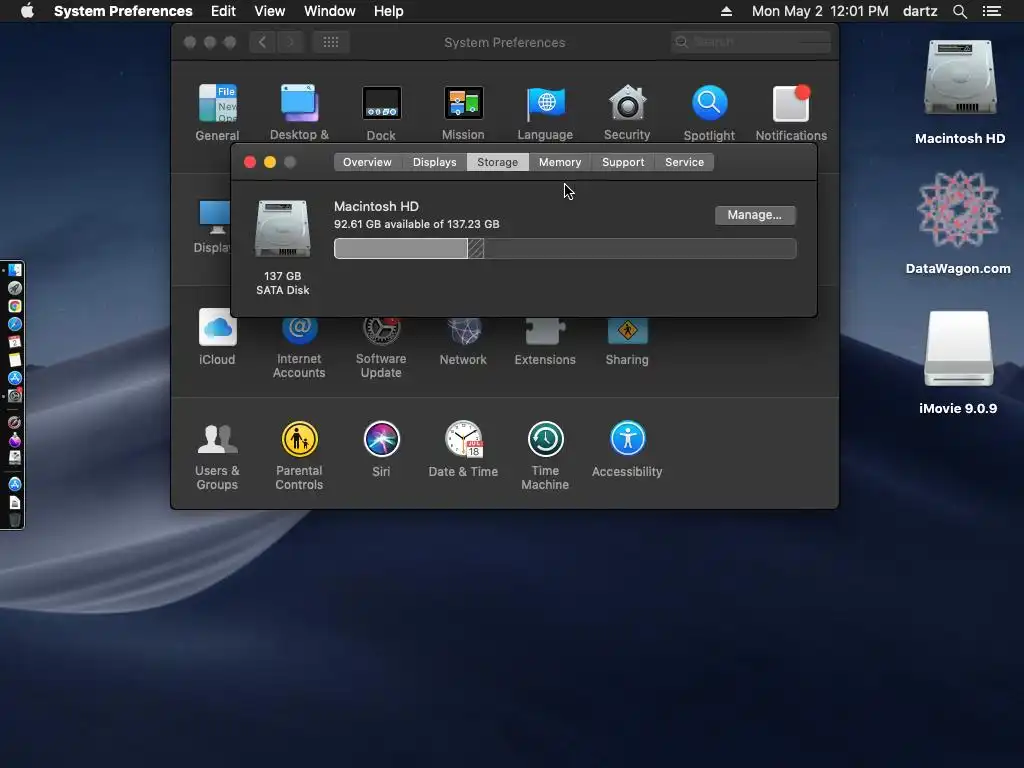
Task: Open Time Machine preferences
Action: [x=545, y=456]
